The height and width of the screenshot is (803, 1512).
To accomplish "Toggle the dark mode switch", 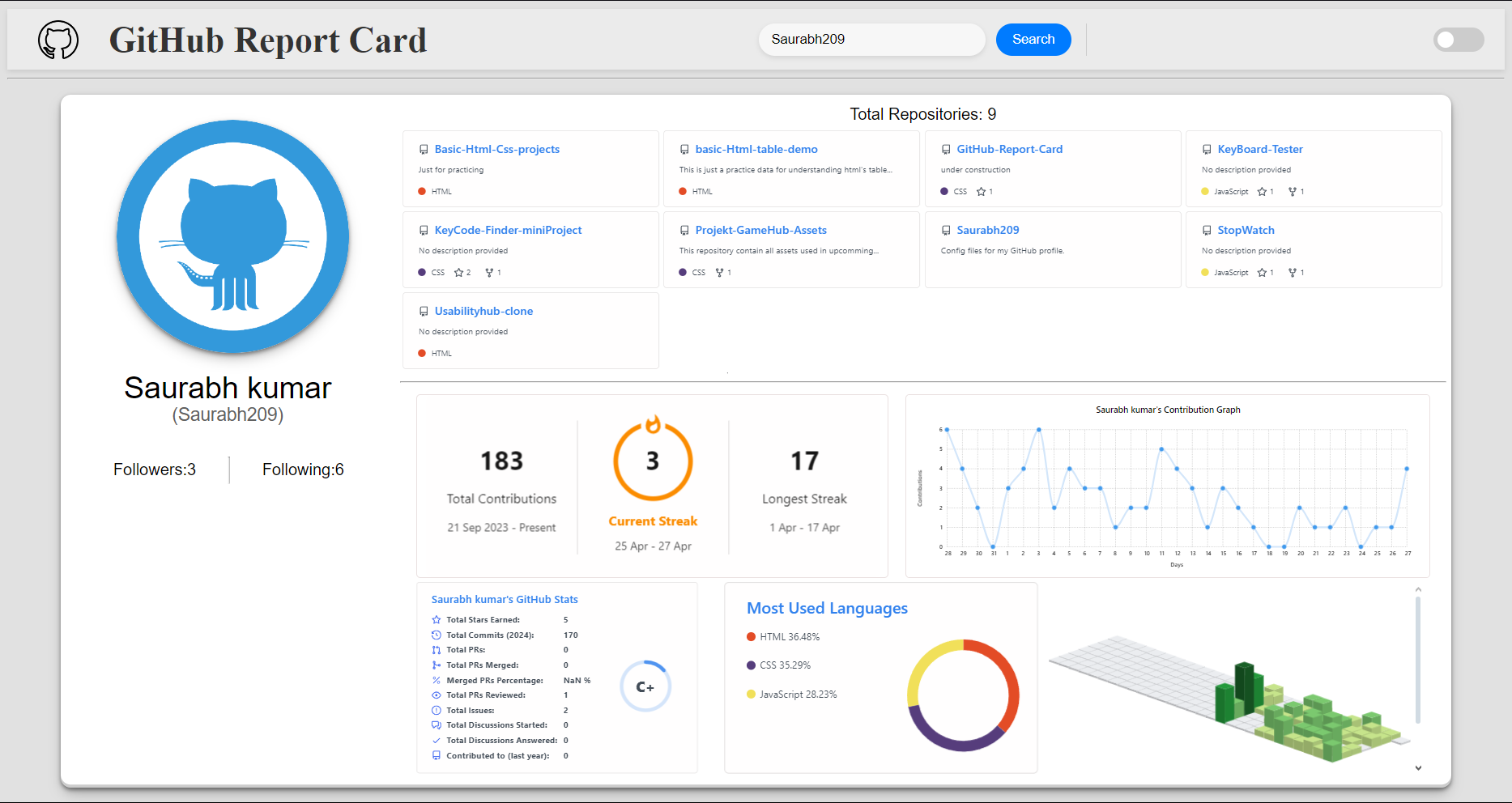I will click(1458, 40).
